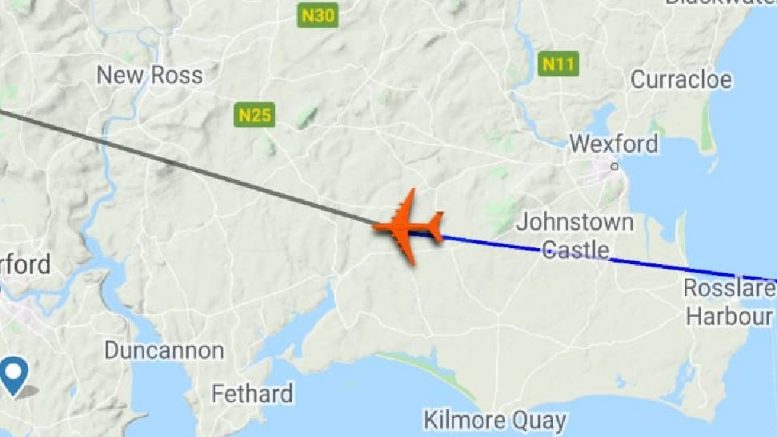Screen dimensions: 777x437
Task: Select the Rosslare Harbour label
Action: pyautogui.click(x=729, y=302)
